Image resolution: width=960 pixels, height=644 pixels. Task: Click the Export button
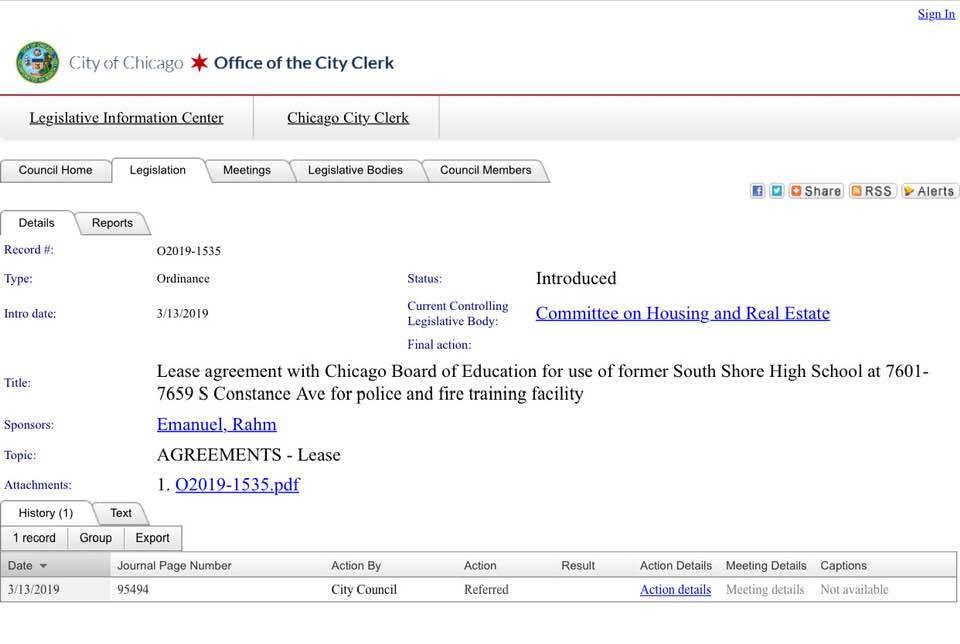coord(152,538)
